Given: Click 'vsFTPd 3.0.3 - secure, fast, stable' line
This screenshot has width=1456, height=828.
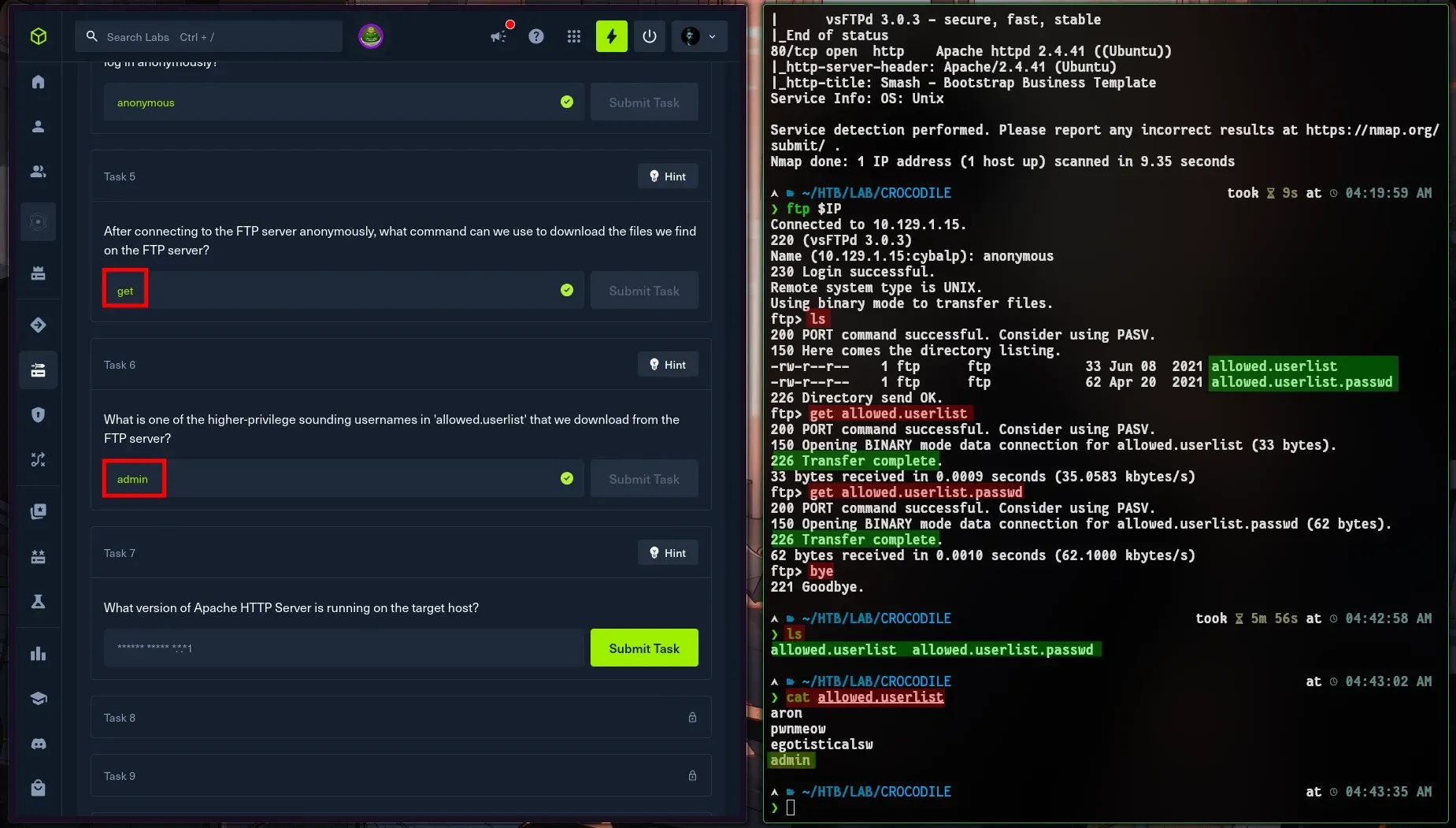Looking at the screenshot, I should coord(963,20).
